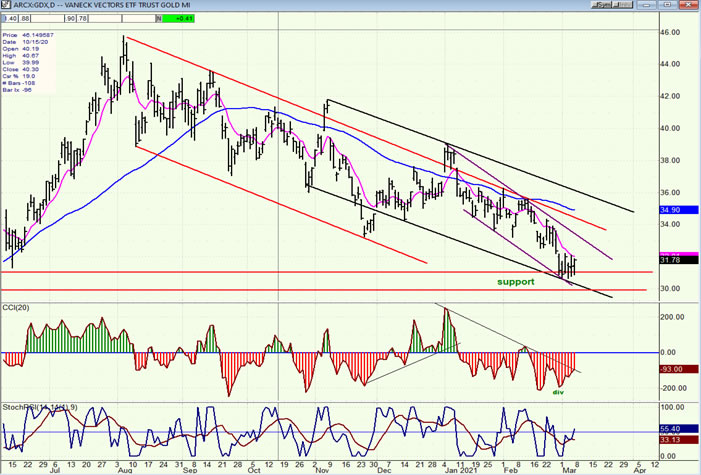This screenshot has width=701, height=475.
Task: Click the blue 34.90 moving average price tag
Action: [674, 210]
